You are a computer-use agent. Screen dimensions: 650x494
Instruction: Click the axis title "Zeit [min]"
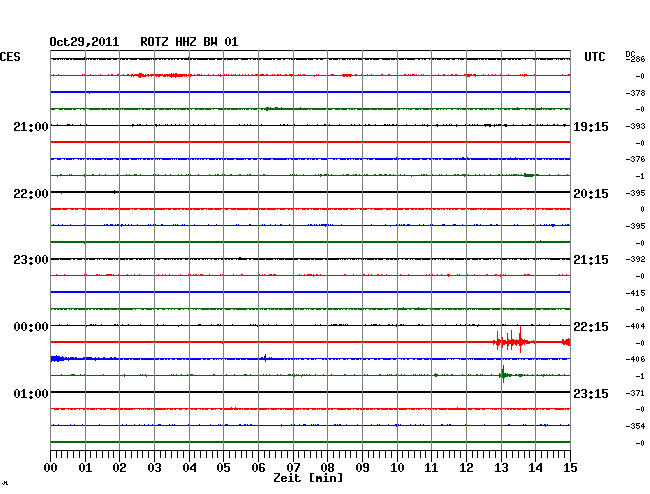pyautogui.click(x=308, y=478)
